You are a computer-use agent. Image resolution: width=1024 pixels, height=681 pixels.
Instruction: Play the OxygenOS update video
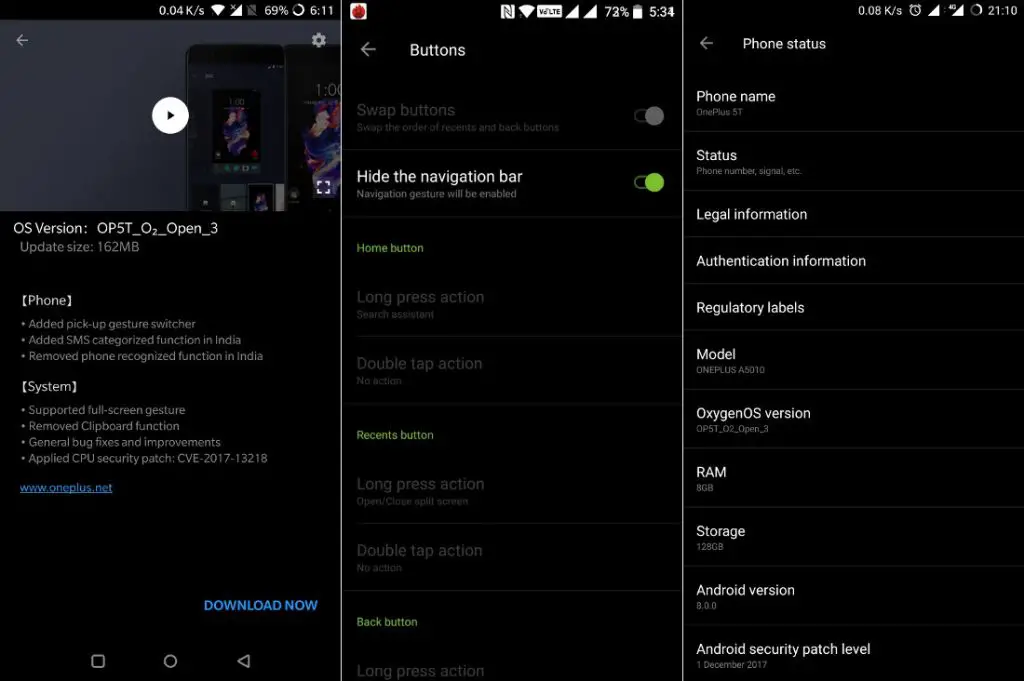(x=170, y=116)
